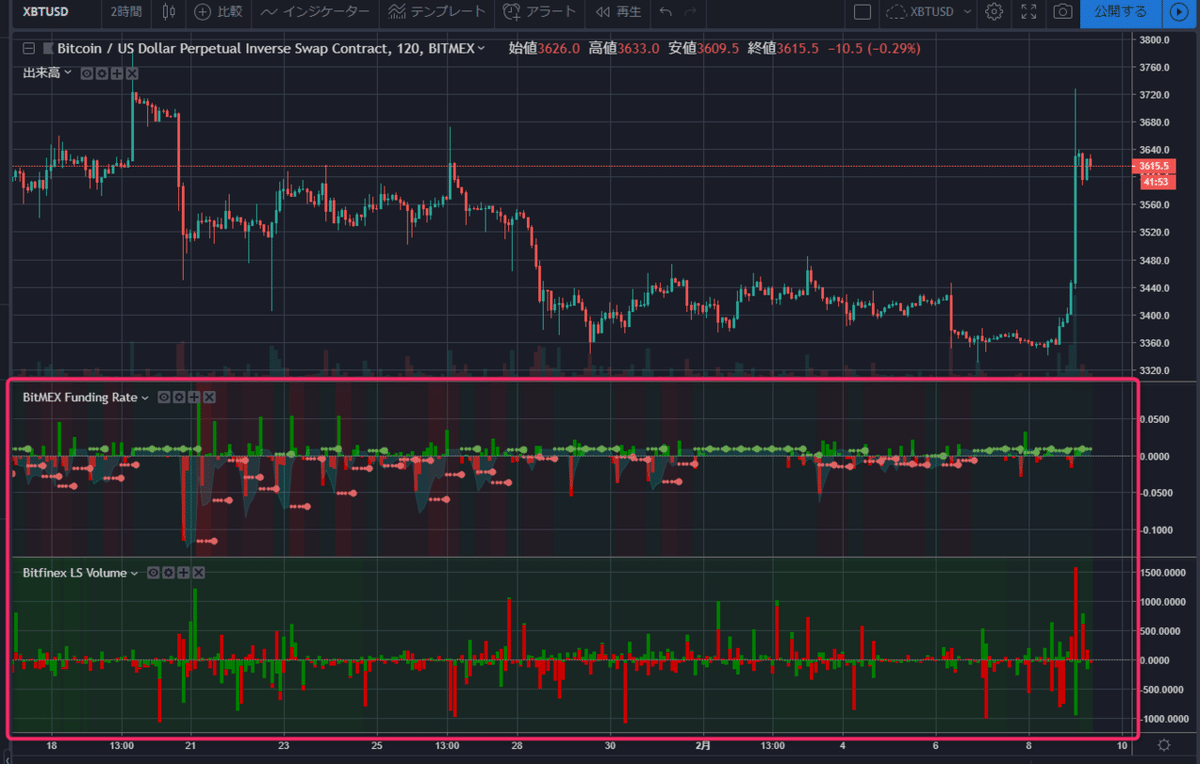Open the plus menu of 出来高 indicator
1200x764 pixels.
pos(117,73)
